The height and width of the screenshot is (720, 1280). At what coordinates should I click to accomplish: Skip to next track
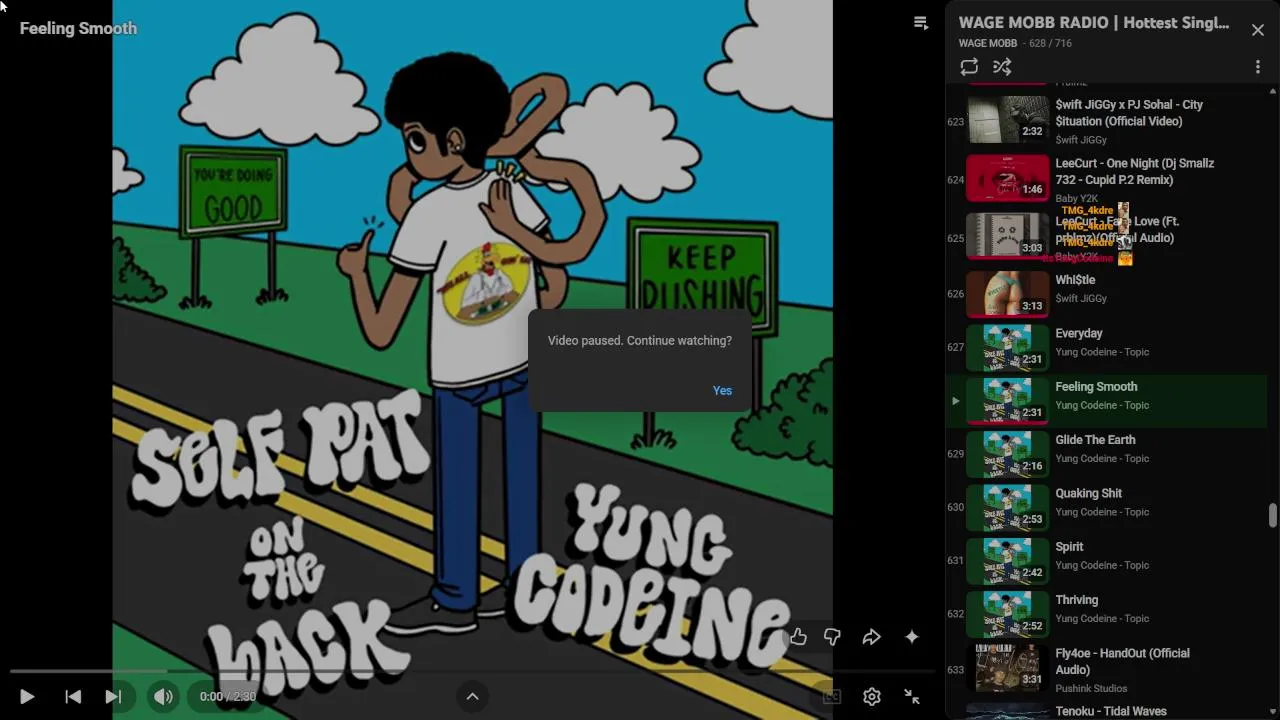(x=113, y=697)
